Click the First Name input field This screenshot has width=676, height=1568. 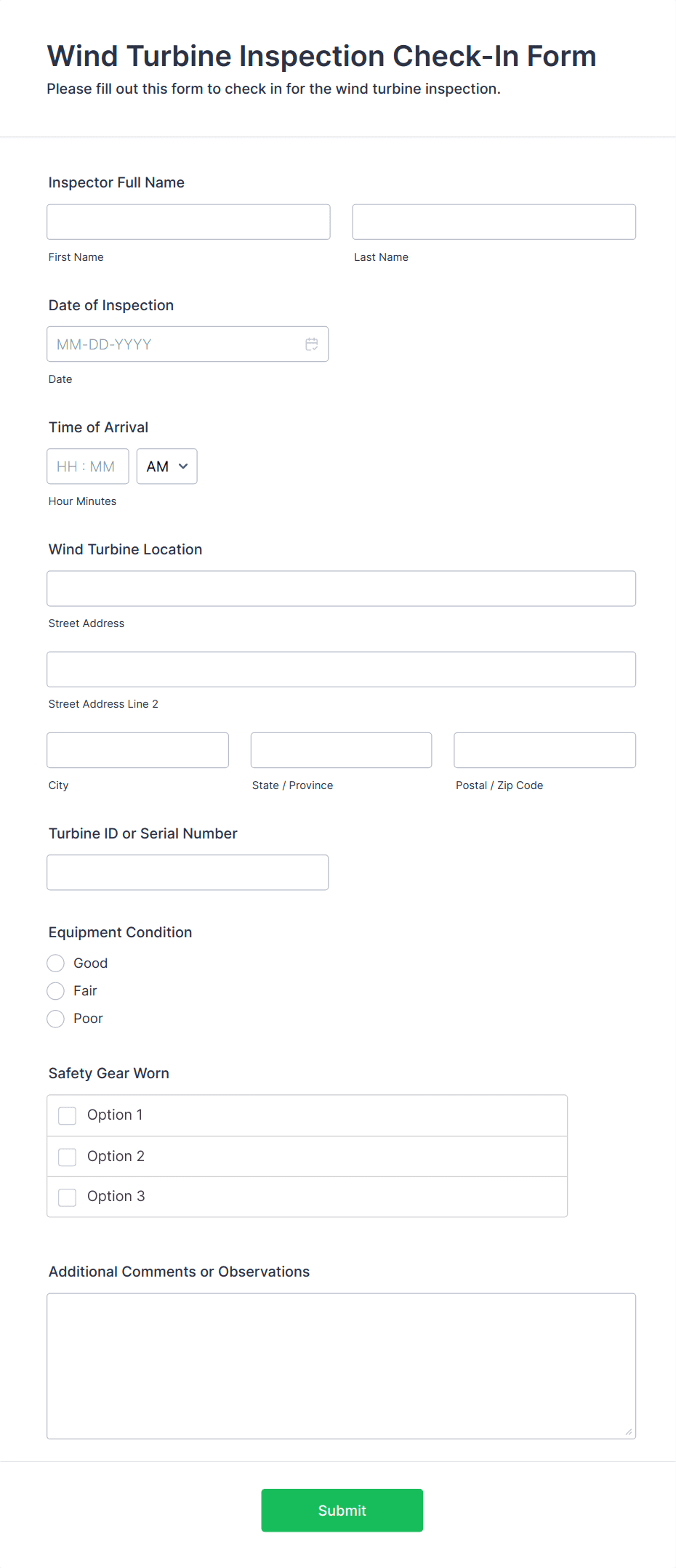[x=188, y=222]
